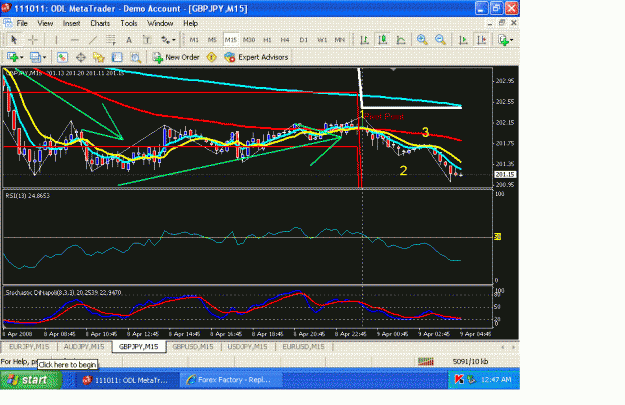The width and height of the screenshot is (625, 405).
Task: Open the Insert menu
Action: pos(71,23)
